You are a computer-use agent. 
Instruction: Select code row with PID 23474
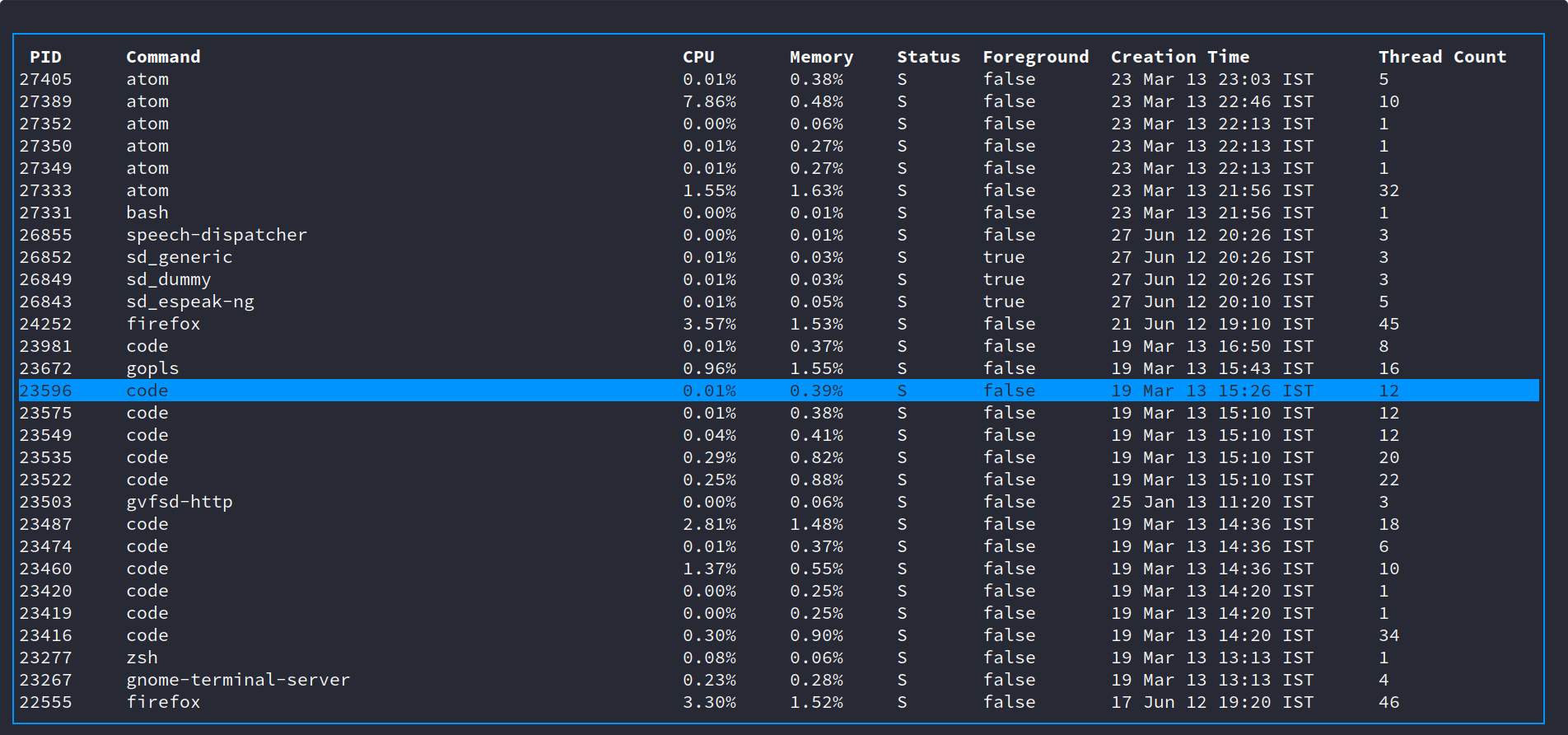pyautogui.click(x=779, y=546)
